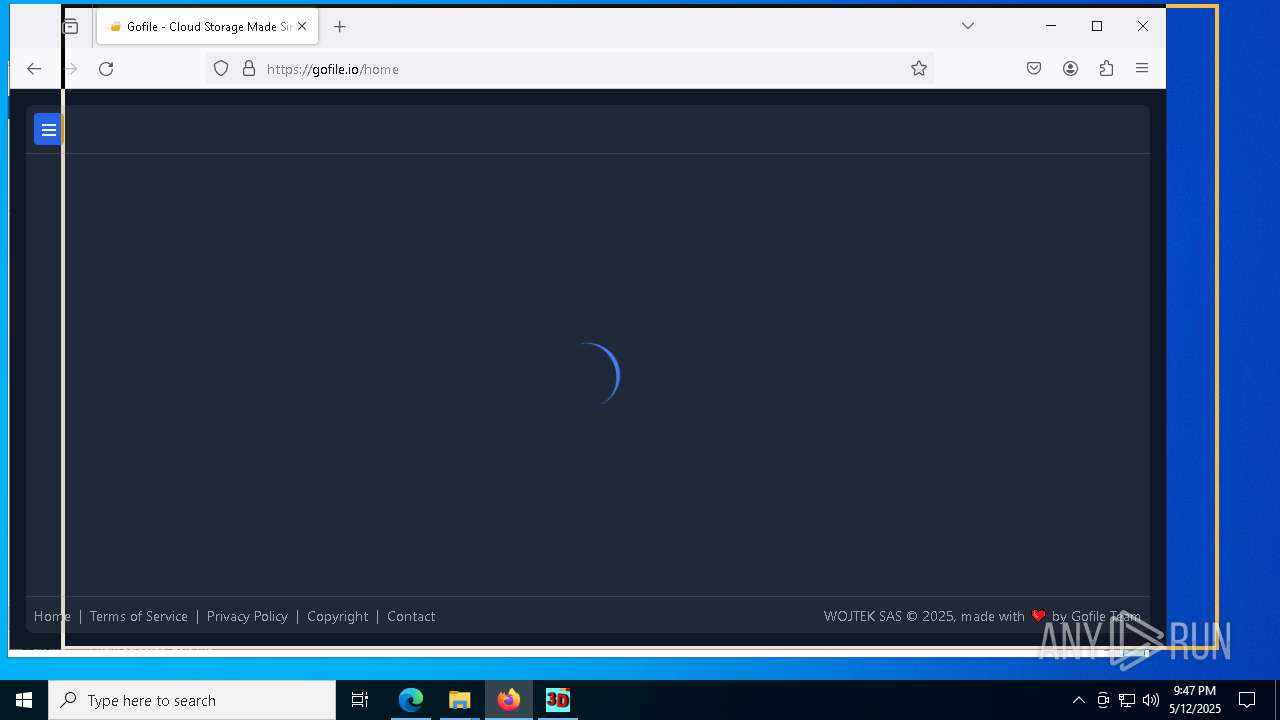Image resolution: width=1280 pixels, height=720 pixels.
Task: Close the Gofile tab
Action: pyautogui.click(x=302, y=27)
